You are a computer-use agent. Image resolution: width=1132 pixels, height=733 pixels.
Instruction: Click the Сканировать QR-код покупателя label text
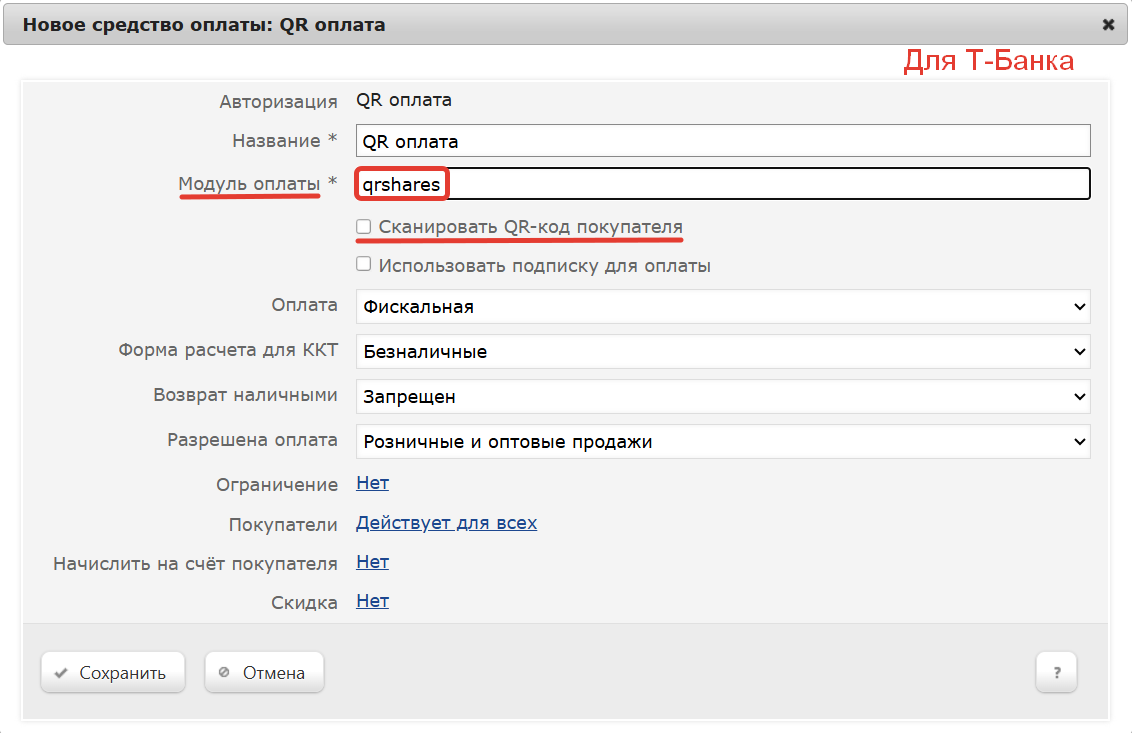530,227
